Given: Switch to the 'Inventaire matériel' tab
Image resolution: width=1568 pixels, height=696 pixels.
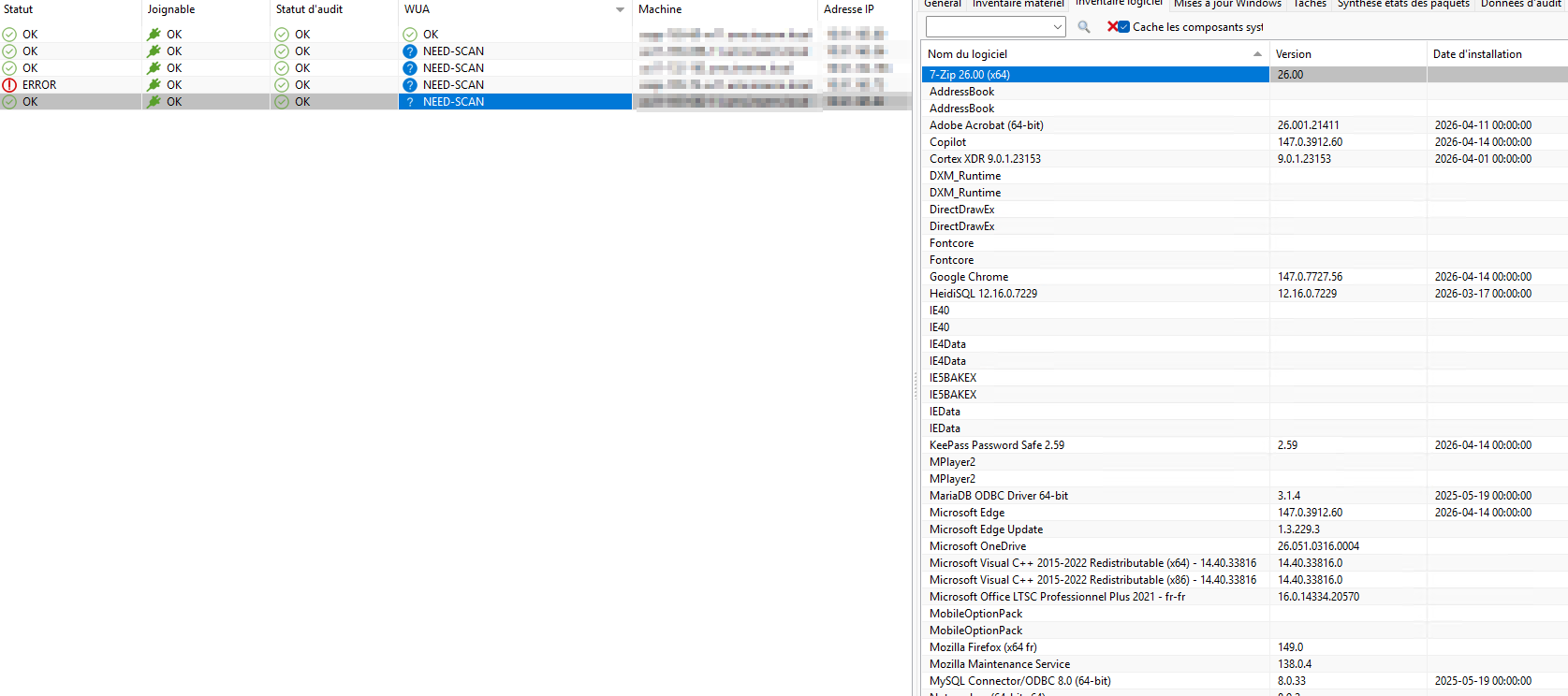Looking at the screenshot, I should click(x=1018, y=4).
